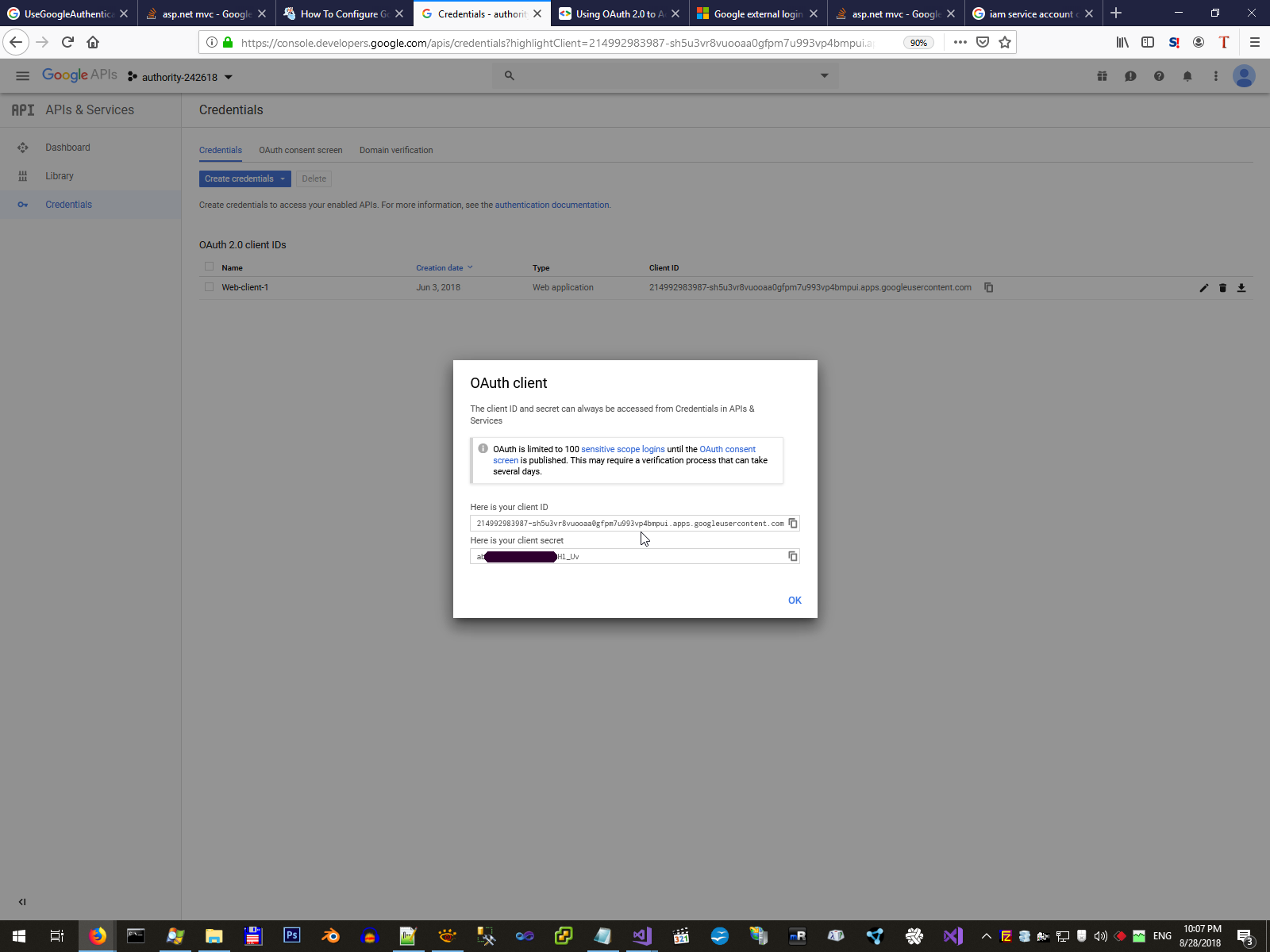
Task: Go to the Firefox home page
Action: pyautogui.click(x=93, y=42)
